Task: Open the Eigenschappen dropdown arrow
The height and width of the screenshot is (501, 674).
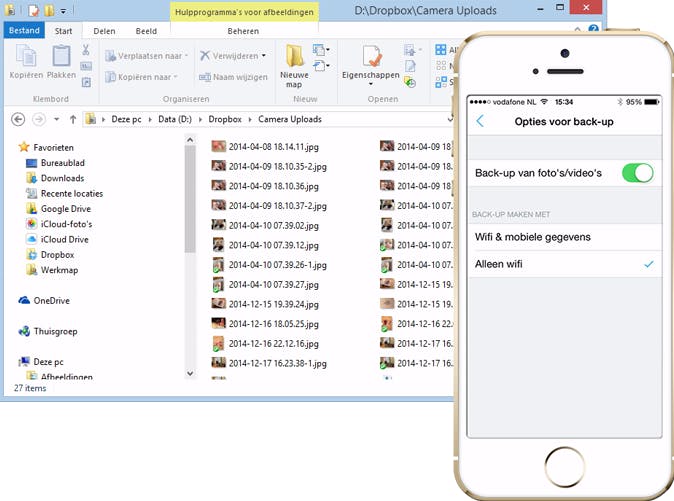Action: click(x=371, y=84)
